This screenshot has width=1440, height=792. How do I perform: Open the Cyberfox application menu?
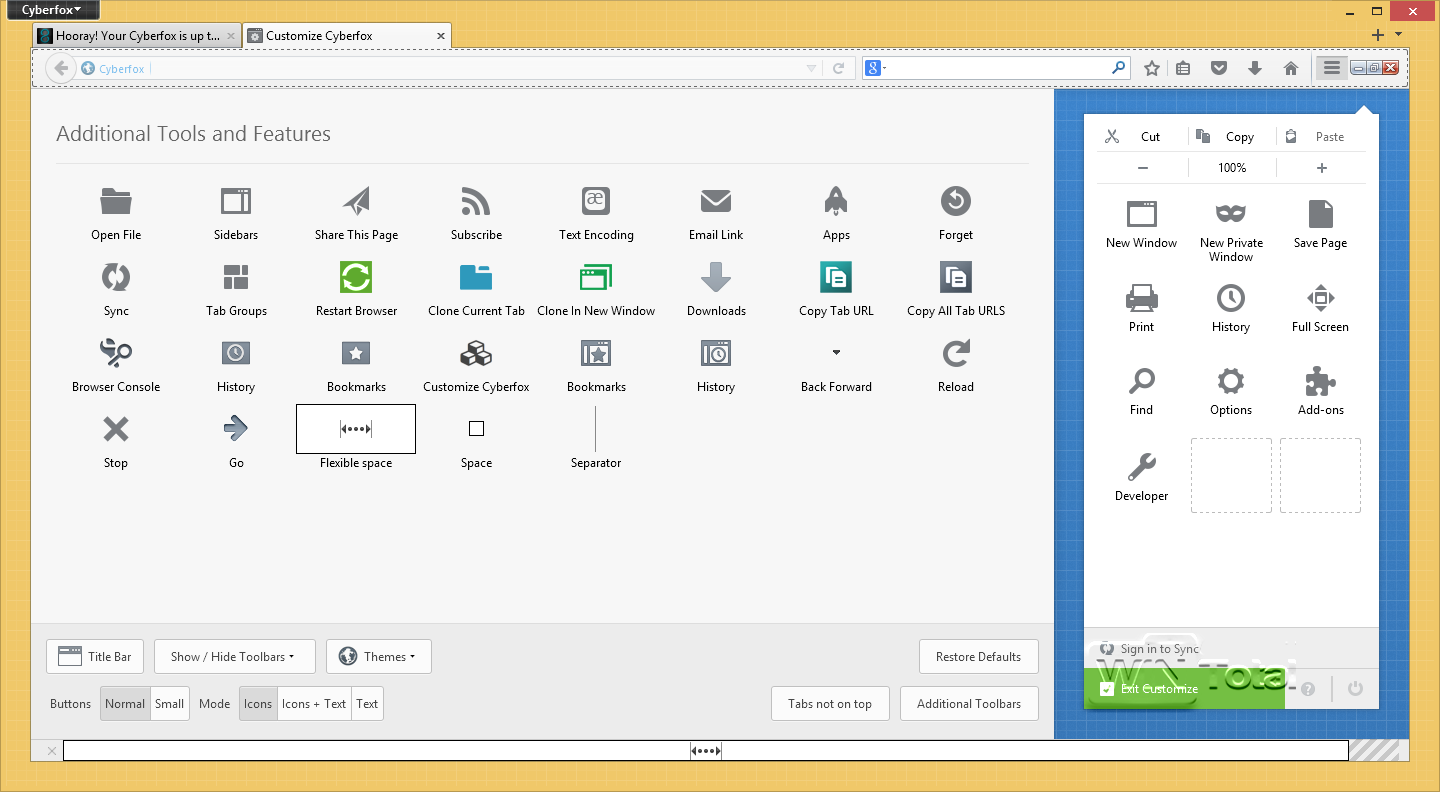click(x=53, y=10)
